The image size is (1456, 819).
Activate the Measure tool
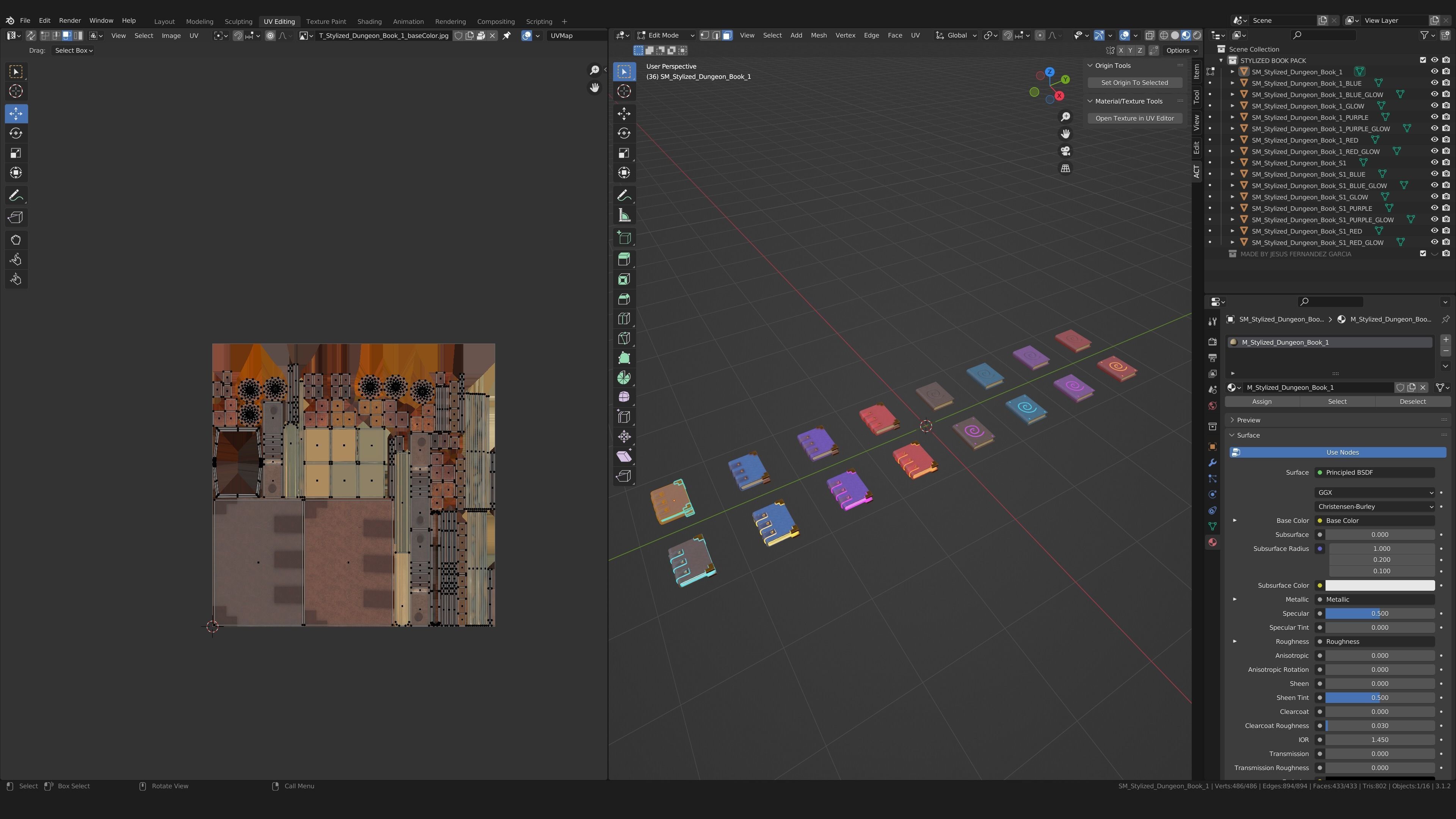(624, 215)
